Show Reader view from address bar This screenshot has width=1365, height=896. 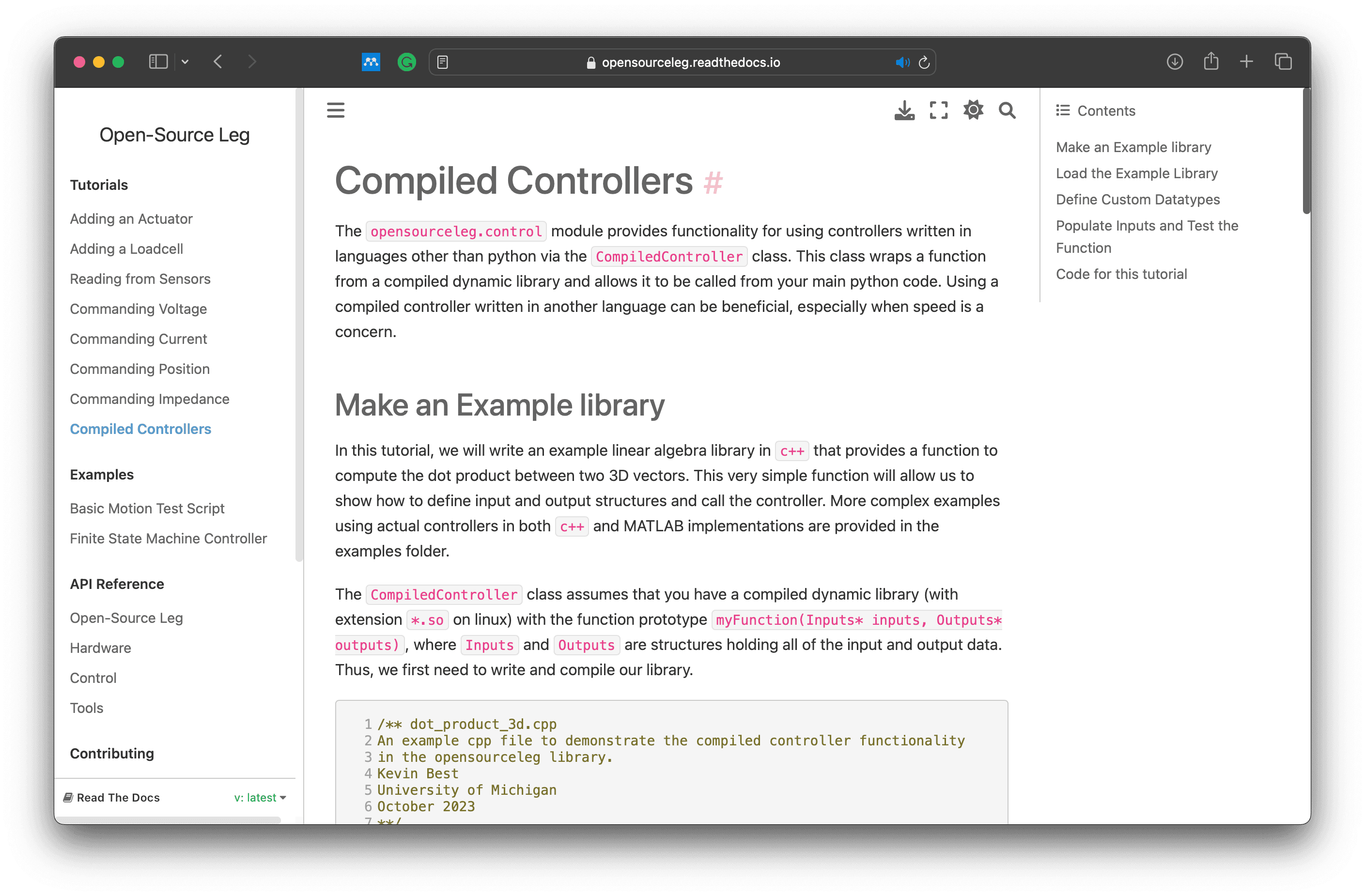[442, 62]
